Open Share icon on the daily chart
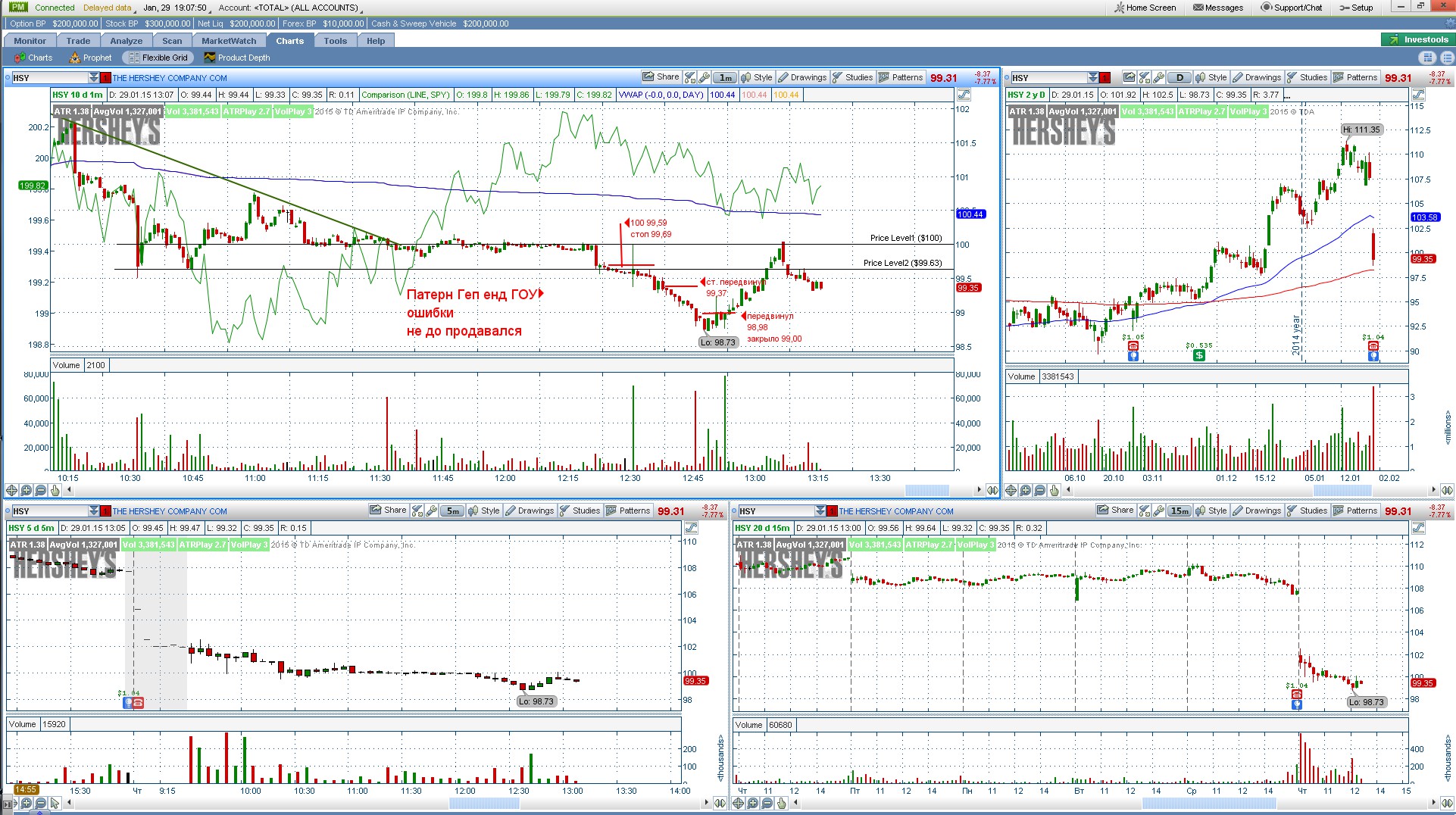 pos(1129,77)
